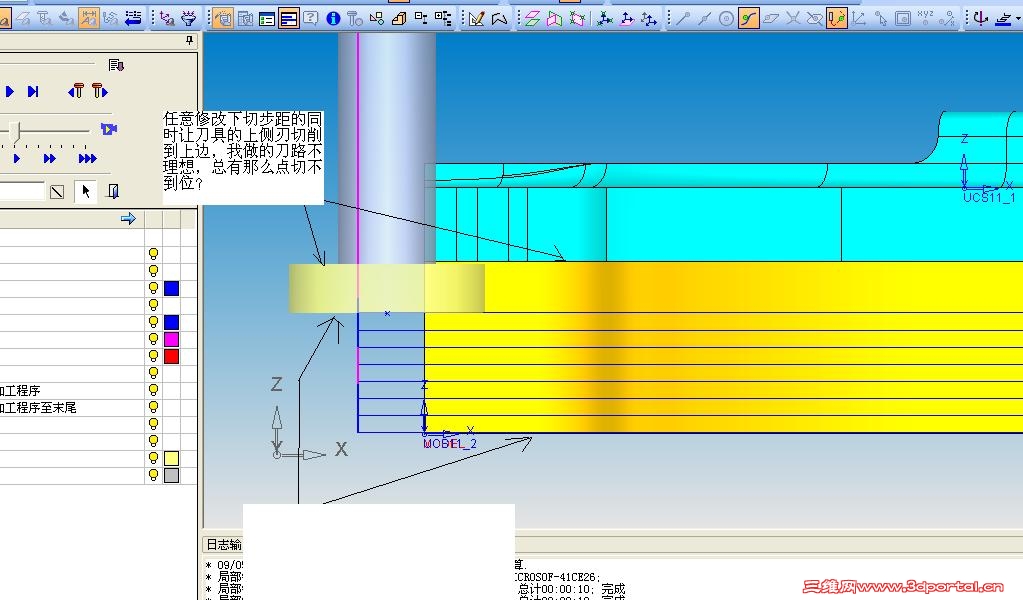Set simulation speed to double arrow

pyautogui.click(x=50, y=158)
